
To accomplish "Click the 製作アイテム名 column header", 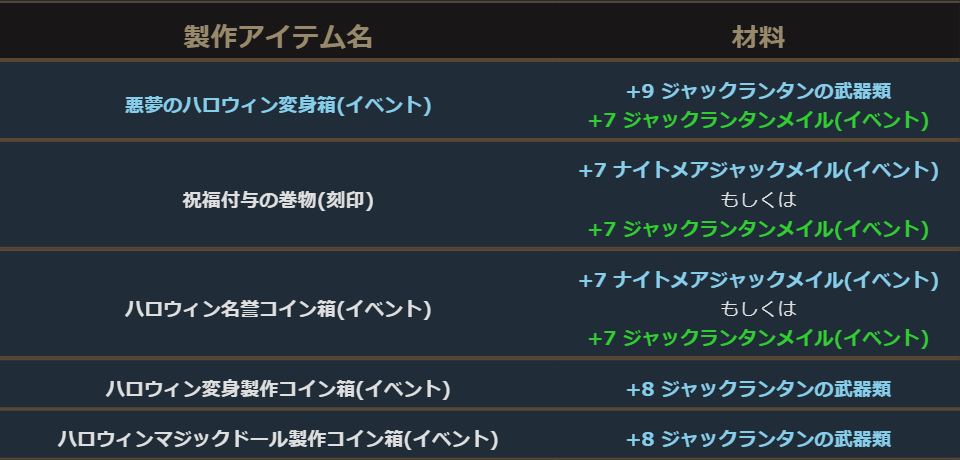I will click(x=278, y=38).
